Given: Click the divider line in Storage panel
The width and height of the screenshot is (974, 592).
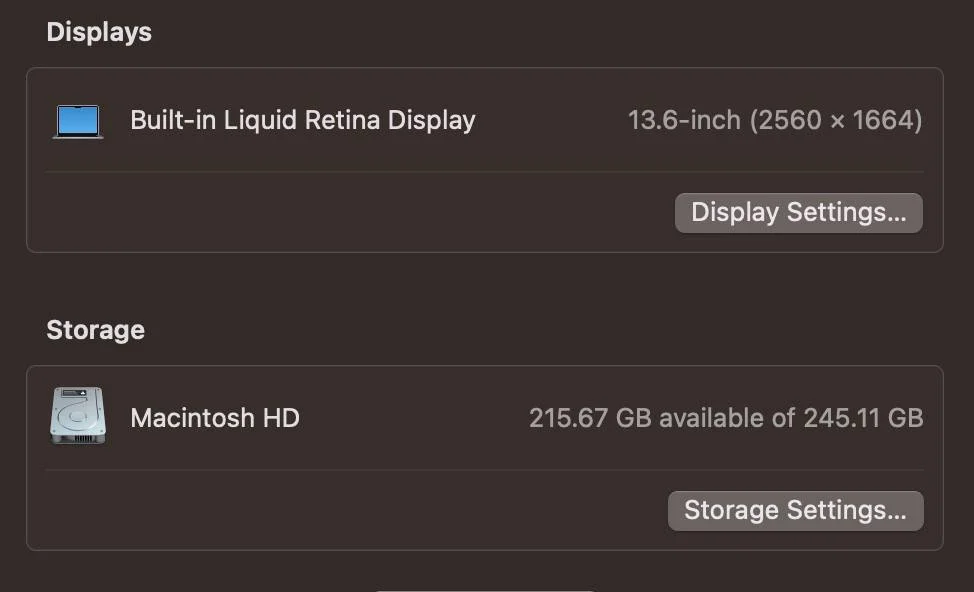Looking at the screenshot, I should tap(484, 470).
